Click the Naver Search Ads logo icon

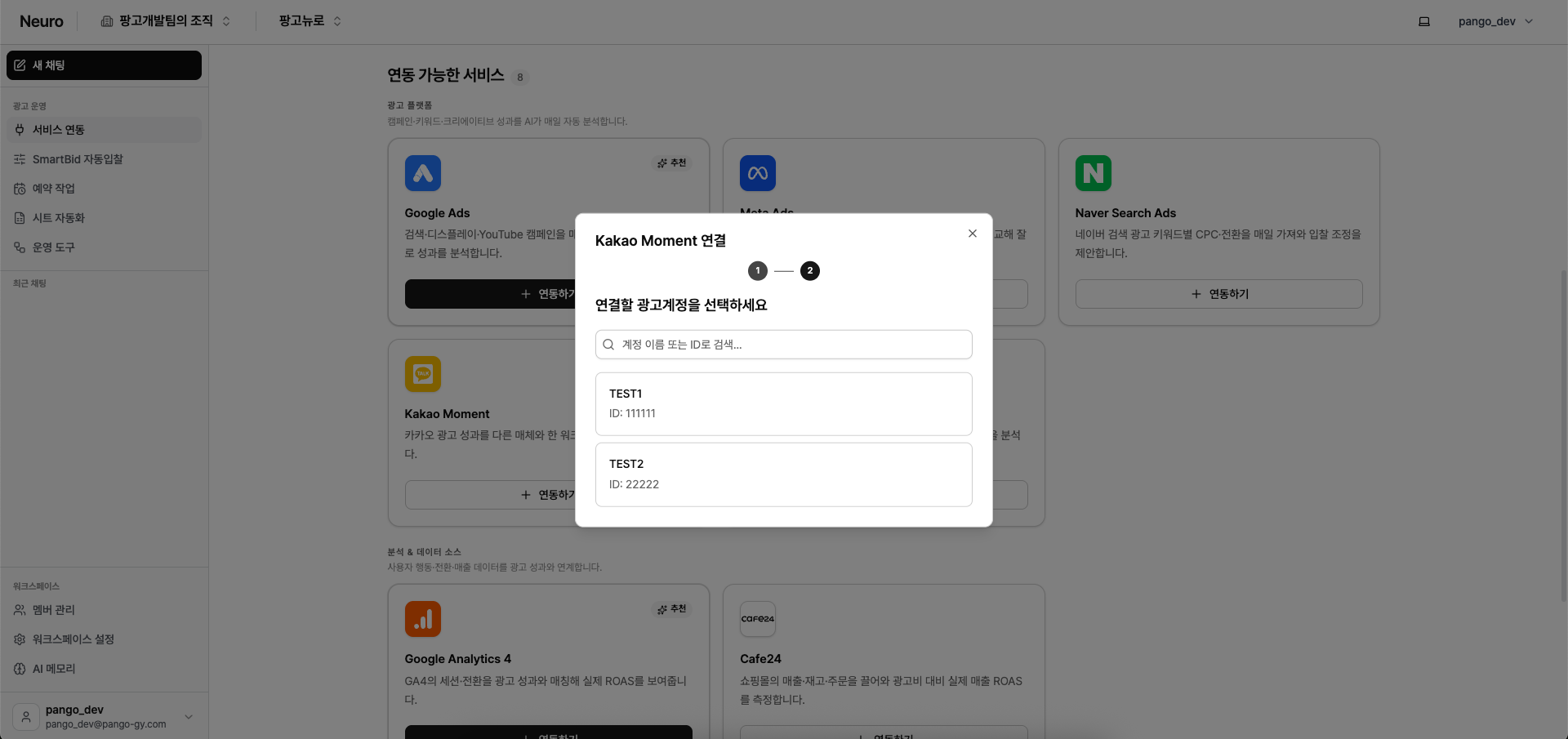click(1094, 173)
